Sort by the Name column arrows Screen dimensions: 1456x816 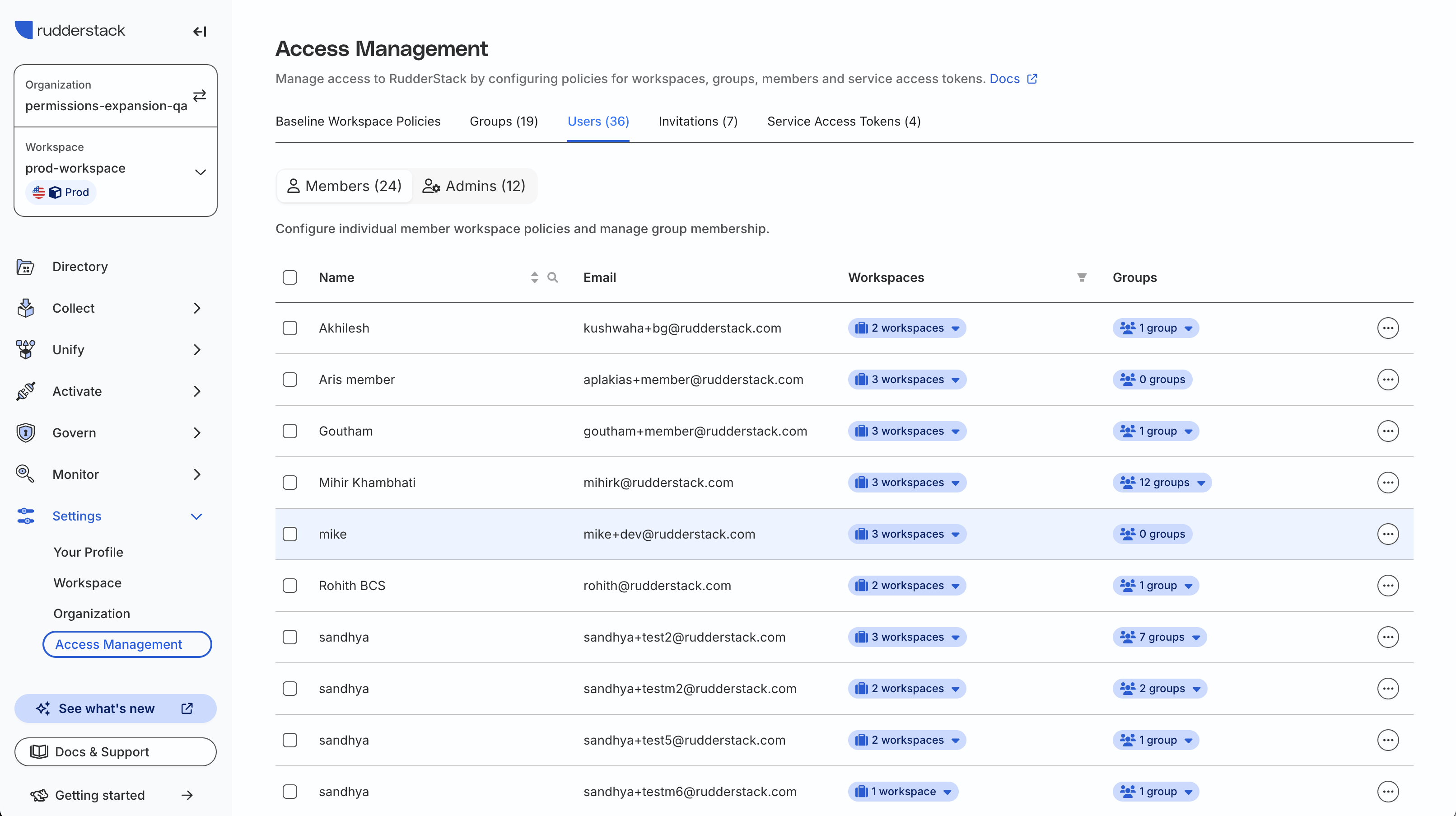tap(534, 277)
